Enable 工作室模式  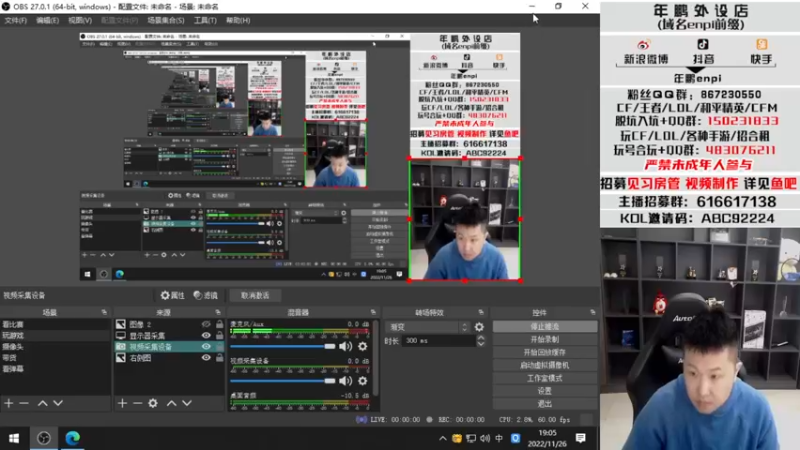click(544, 378)
